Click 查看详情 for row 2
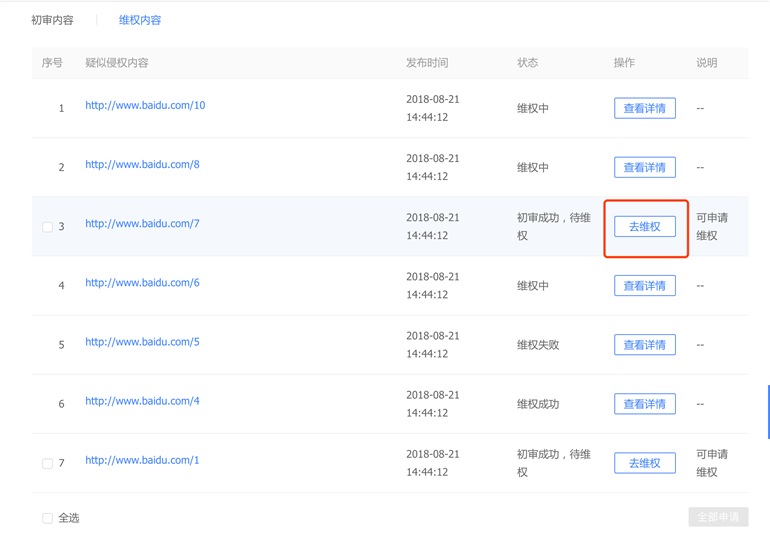Viewport: 770px width, 542px height. 644,167
